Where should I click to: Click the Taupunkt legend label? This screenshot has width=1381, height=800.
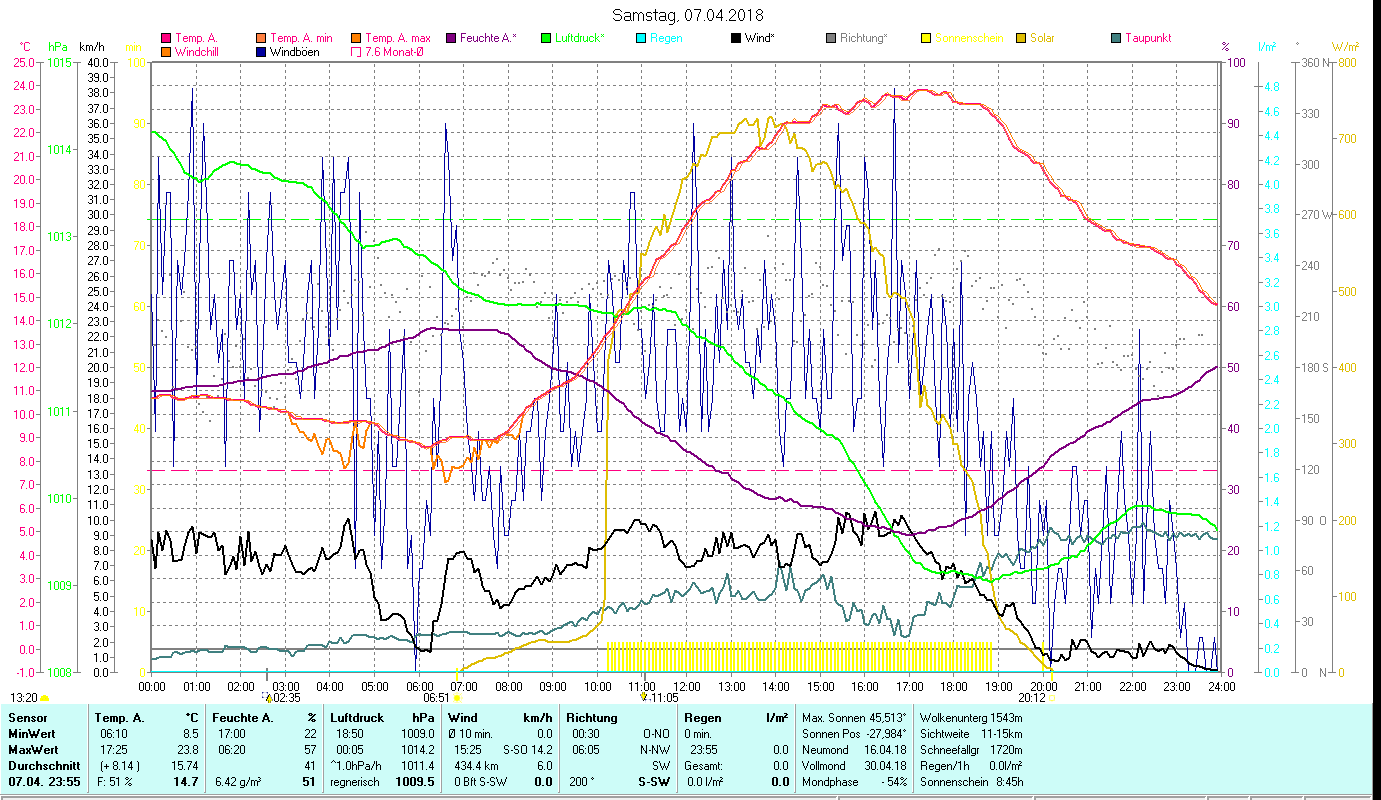coord(1148,38)
